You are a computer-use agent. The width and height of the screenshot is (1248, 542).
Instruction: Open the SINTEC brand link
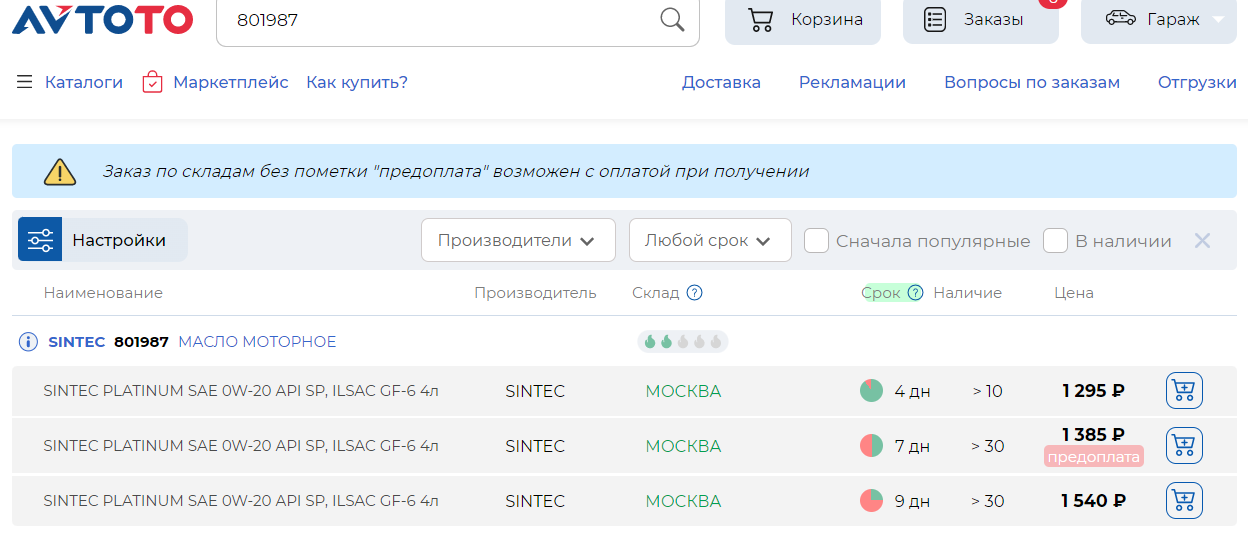pos(77,342)
